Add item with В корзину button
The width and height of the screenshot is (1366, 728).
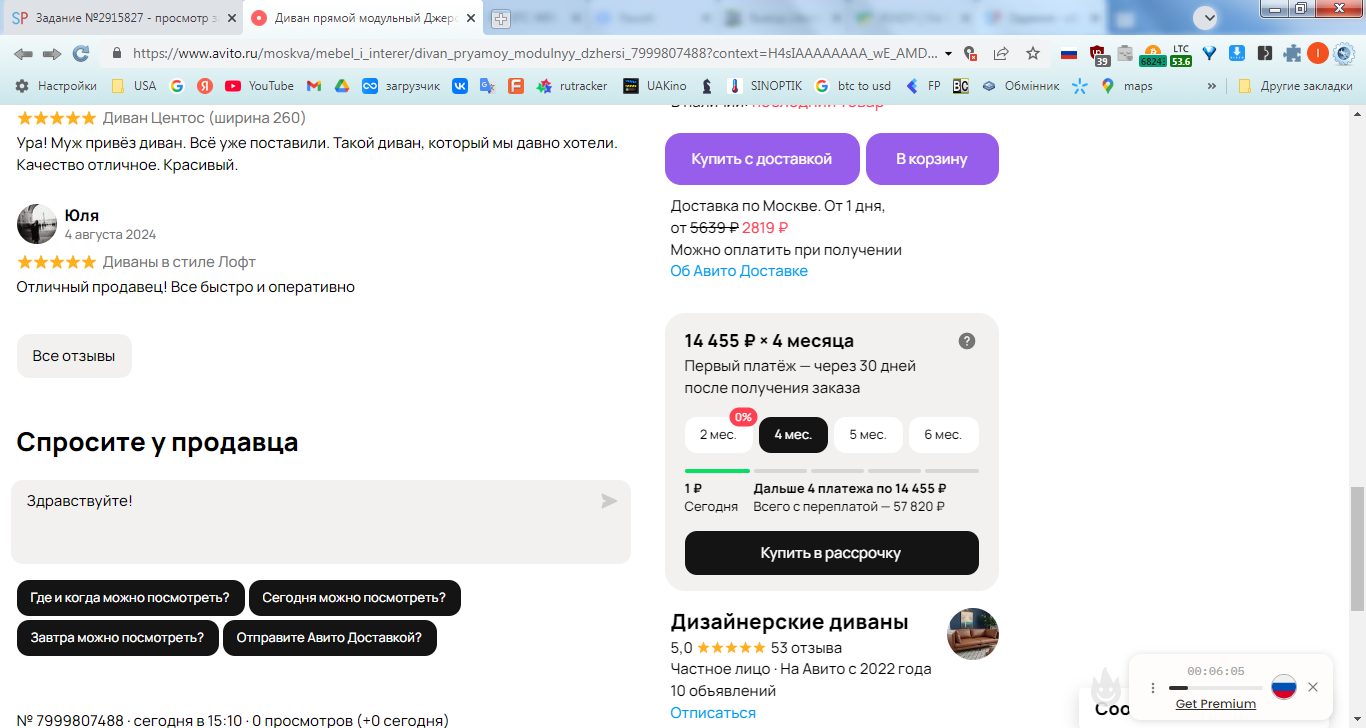point(932,159)
